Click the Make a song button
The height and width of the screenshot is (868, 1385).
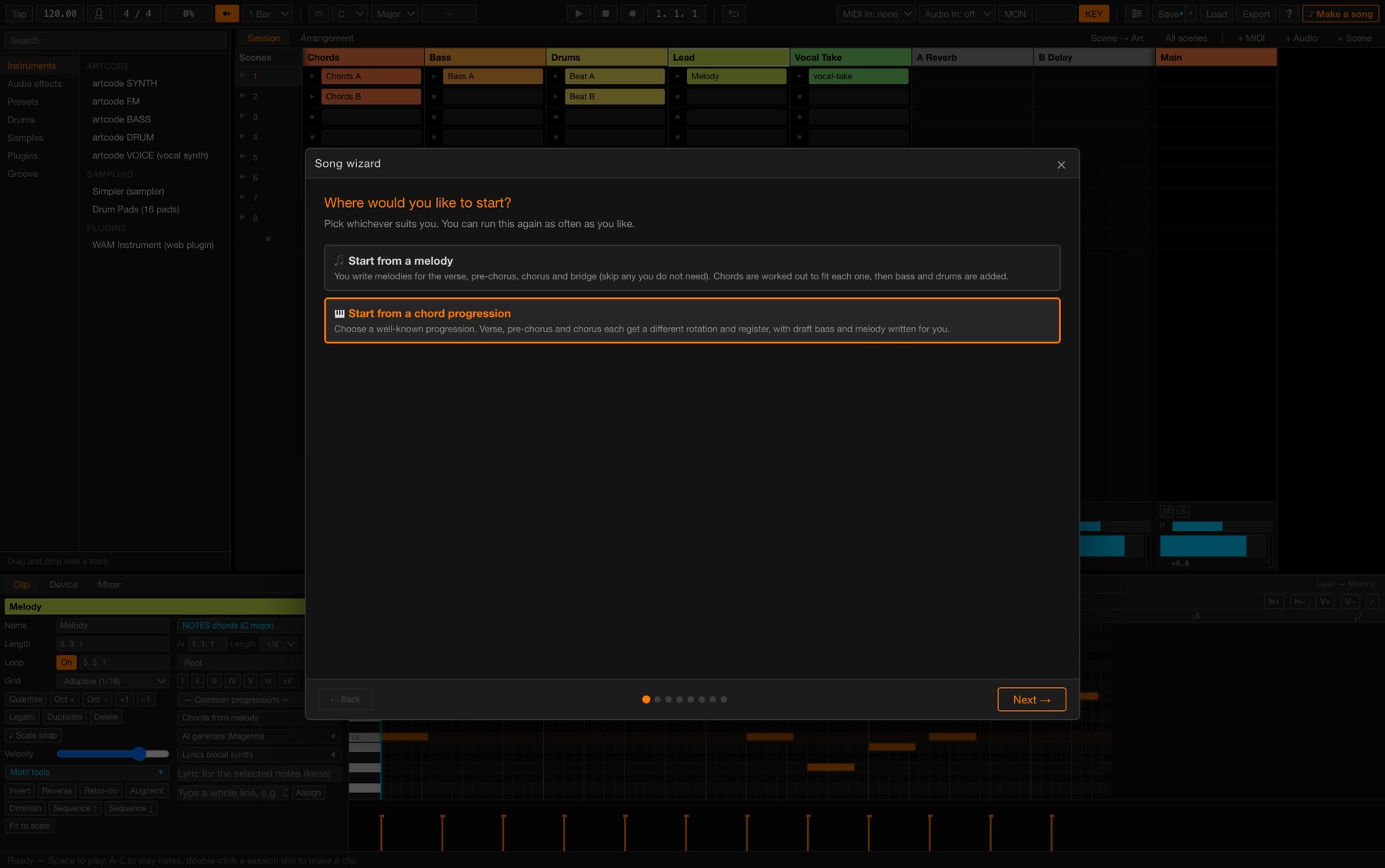coord(1340,14)
